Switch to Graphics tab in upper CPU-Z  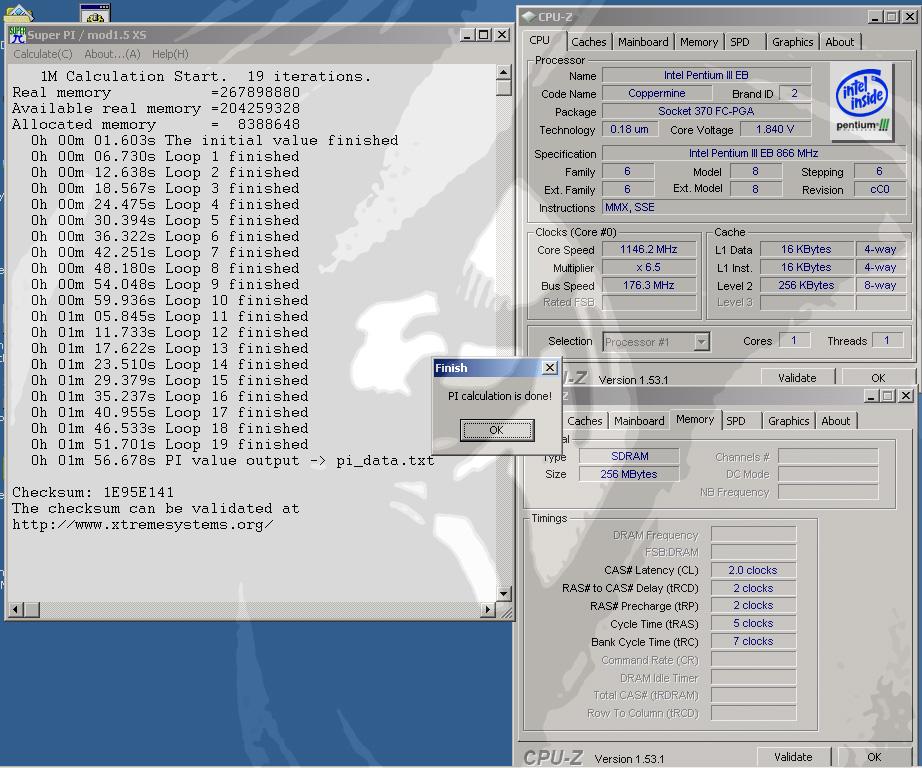(792, 42)
